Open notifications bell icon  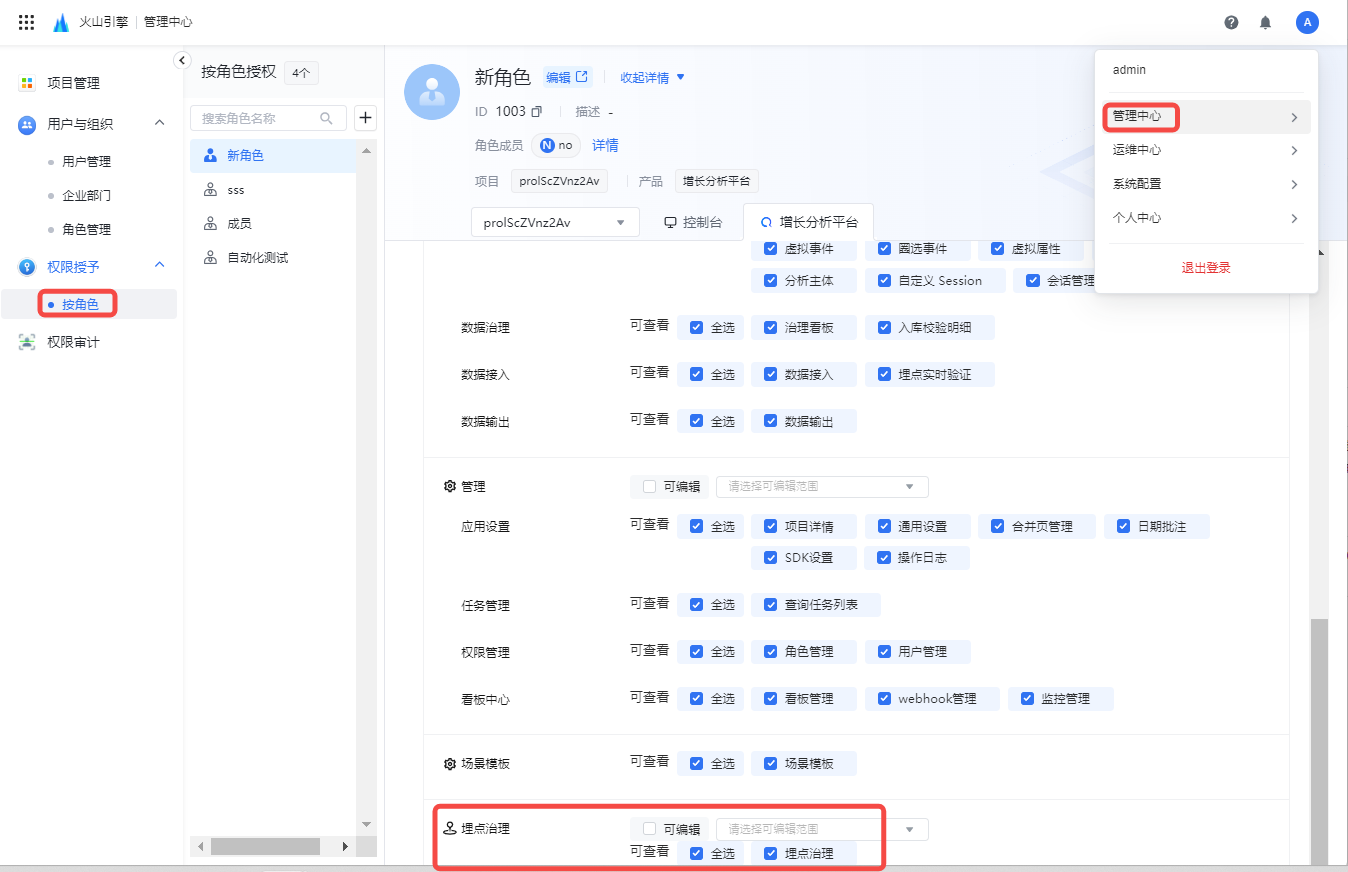(x=1266, y=22)
